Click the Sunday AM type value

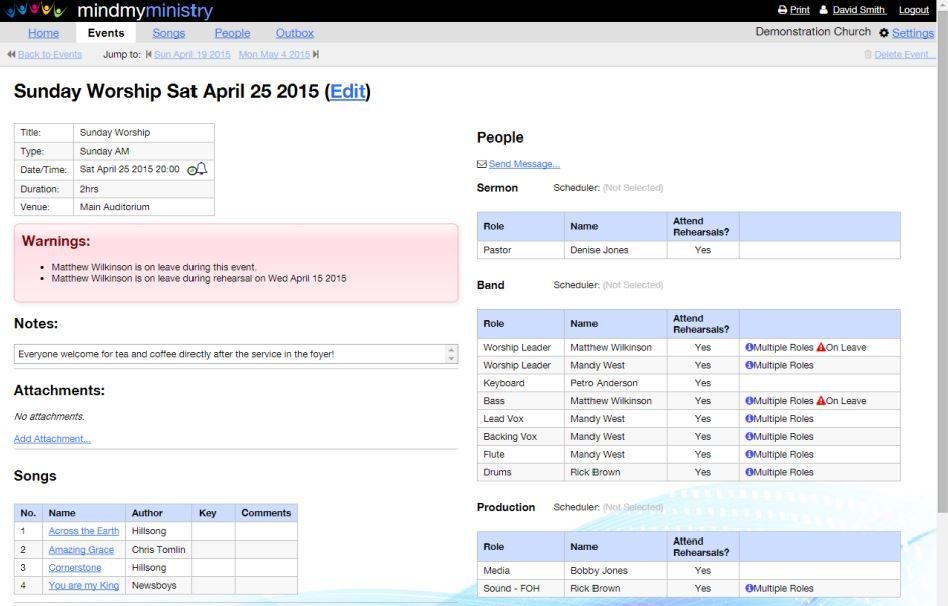pyautogui.click(x=105, y=151)
